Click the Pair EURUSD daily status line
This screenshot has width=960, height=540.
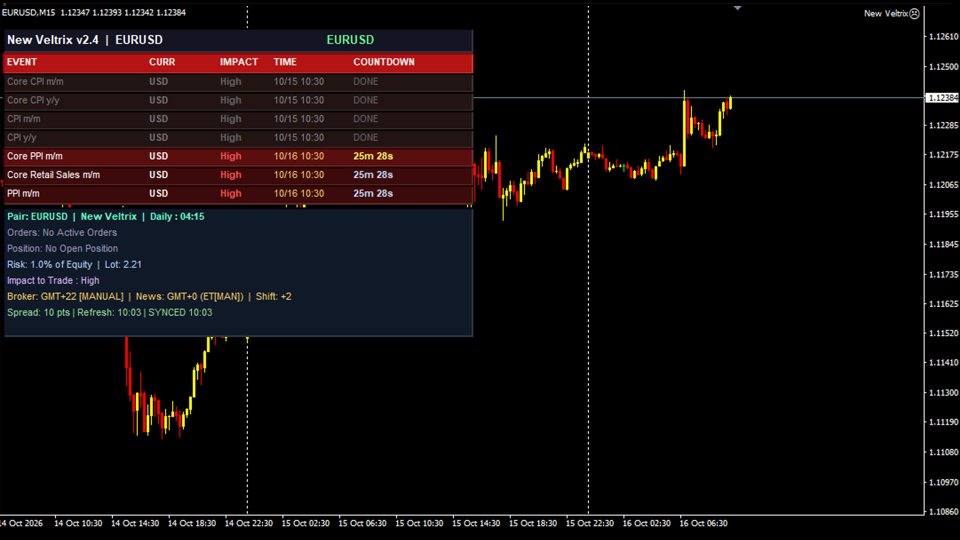[105, 217]
